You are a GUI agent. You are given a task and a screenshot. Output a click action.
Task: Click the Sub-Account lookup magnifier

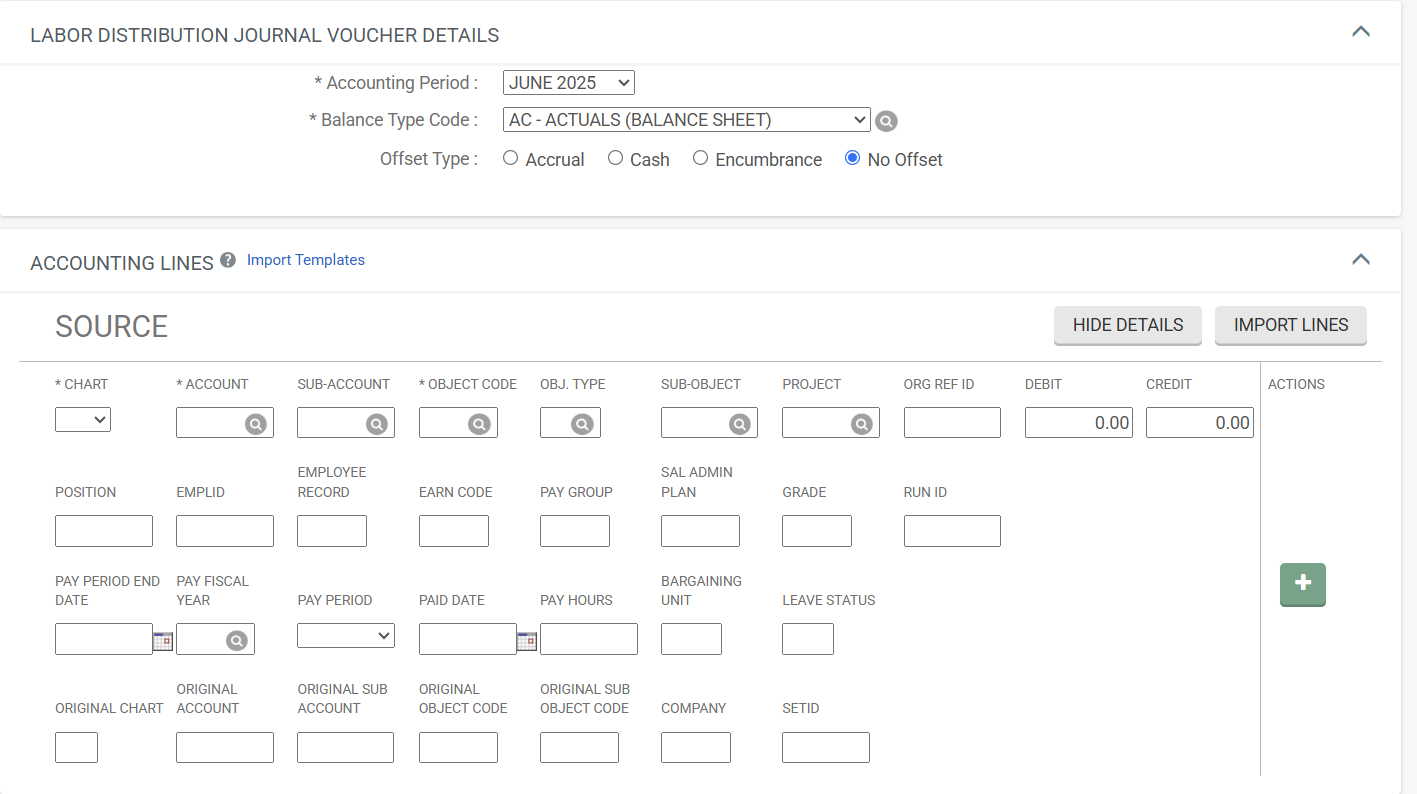(377, 424)
